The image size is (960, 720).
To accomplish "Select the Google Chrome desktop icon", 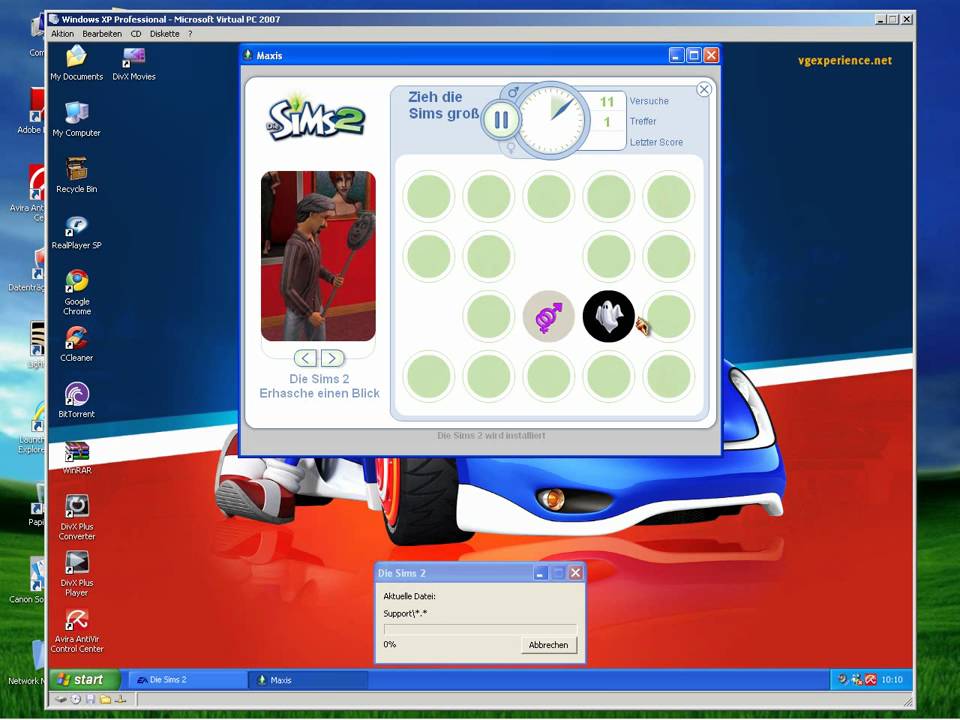I will (77, 292).
